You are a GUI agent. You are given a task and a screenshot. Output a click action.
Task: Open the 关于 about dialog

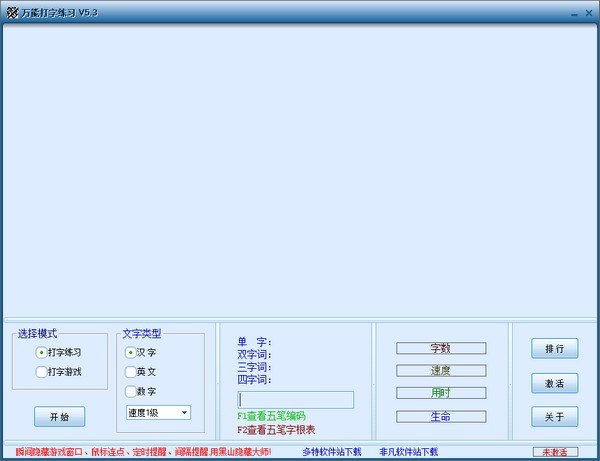(554, 416)
